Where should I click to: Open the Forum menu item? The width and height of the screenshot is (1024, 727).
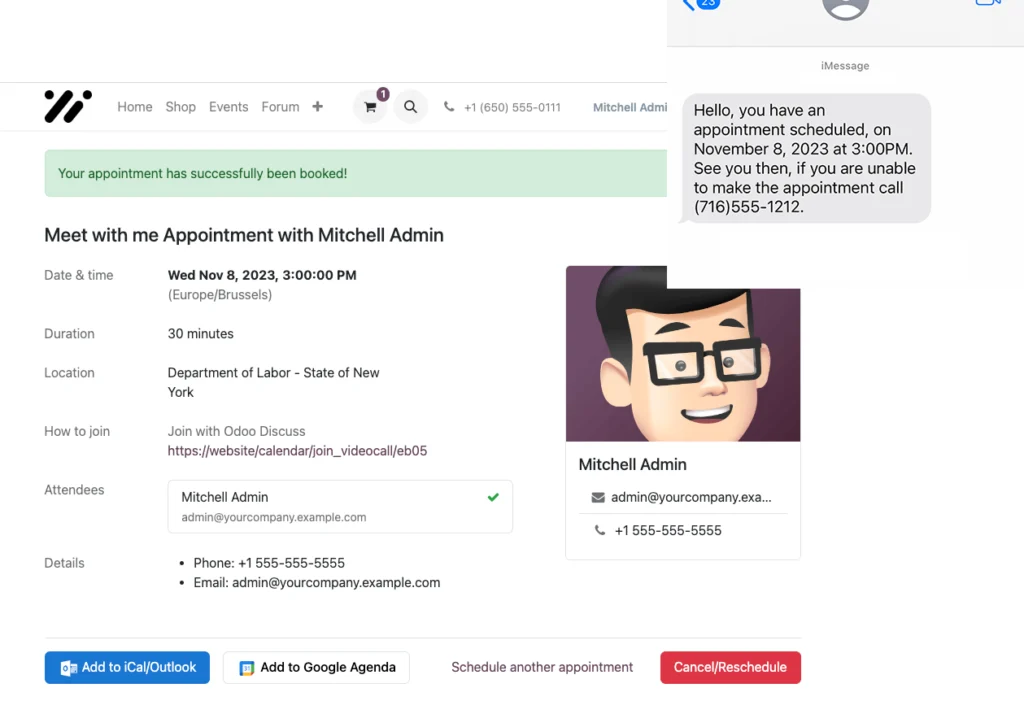tap(280, 107)
